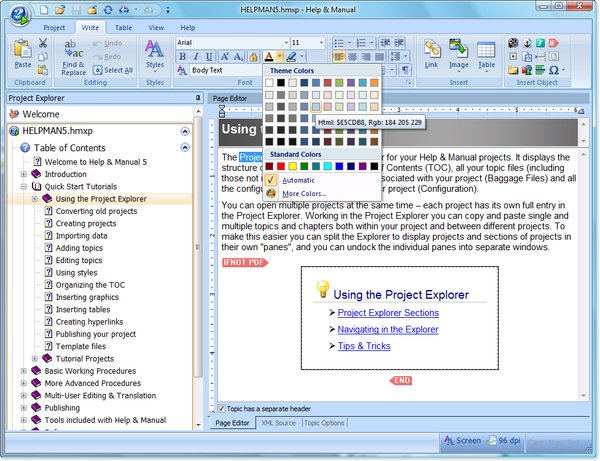This screenshot has height=461, width=600.
Task: Toggle 'Topic has a separate header' checkbox
Action: [221, 408]
